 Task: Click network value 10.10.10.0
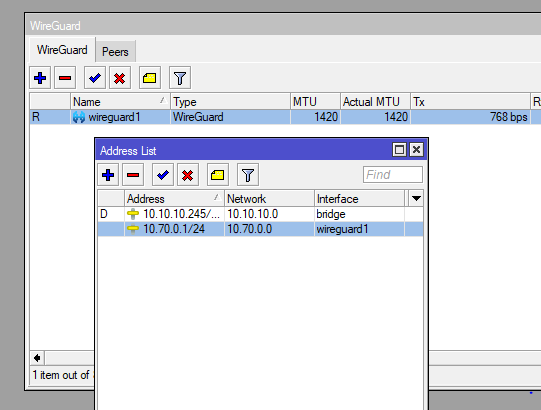tap(253, 214)
